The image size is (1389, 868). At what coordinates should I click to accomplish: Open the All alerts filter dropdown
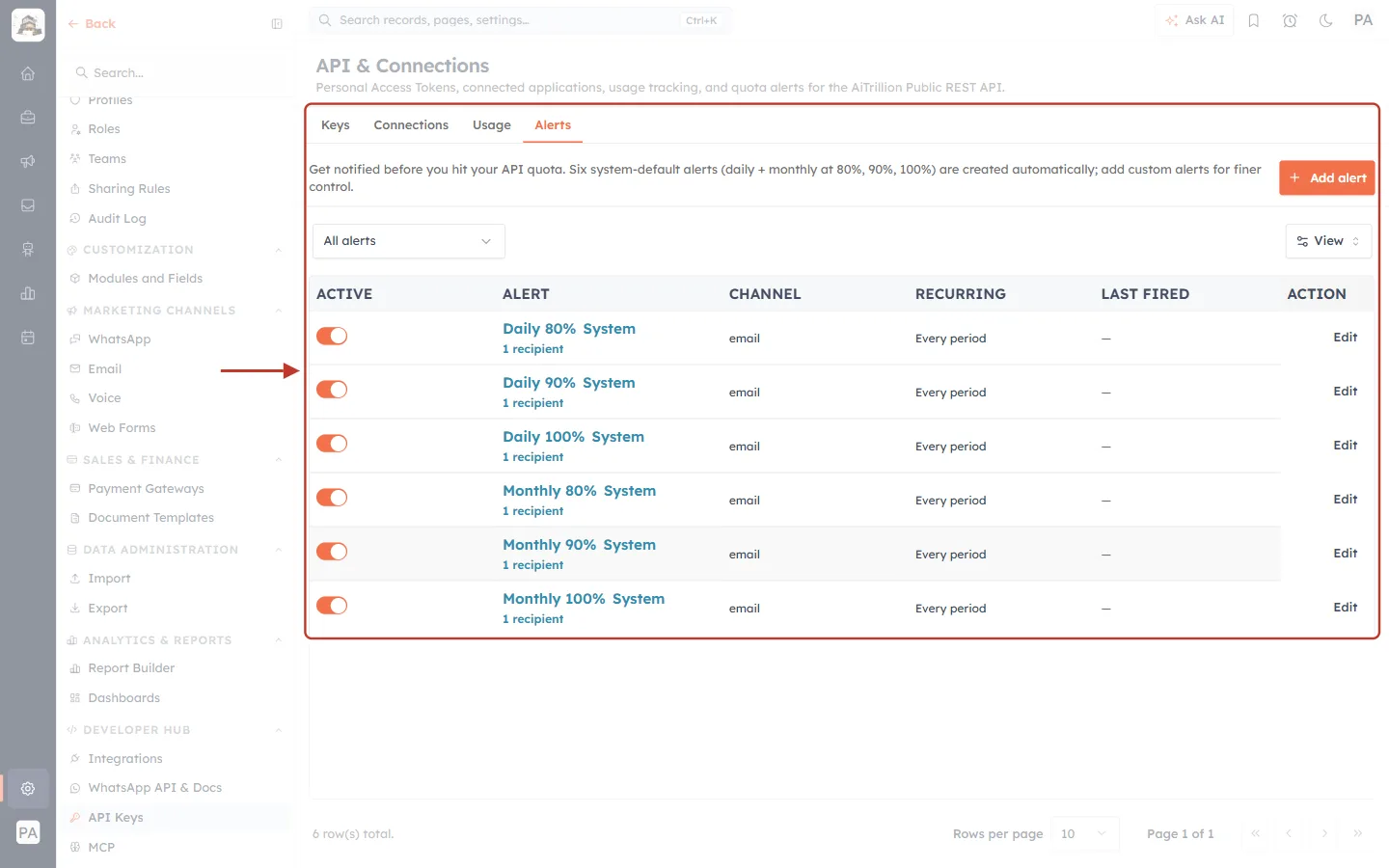(x=408, y=241)
